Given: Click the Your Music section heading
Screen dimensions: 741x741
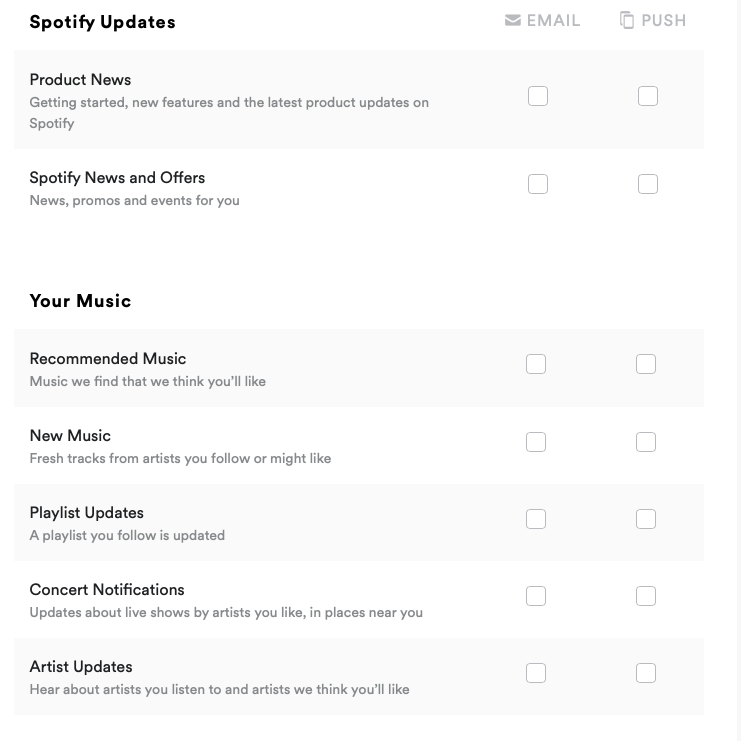Looking at the screenshot, I should (x=80, y=301).
